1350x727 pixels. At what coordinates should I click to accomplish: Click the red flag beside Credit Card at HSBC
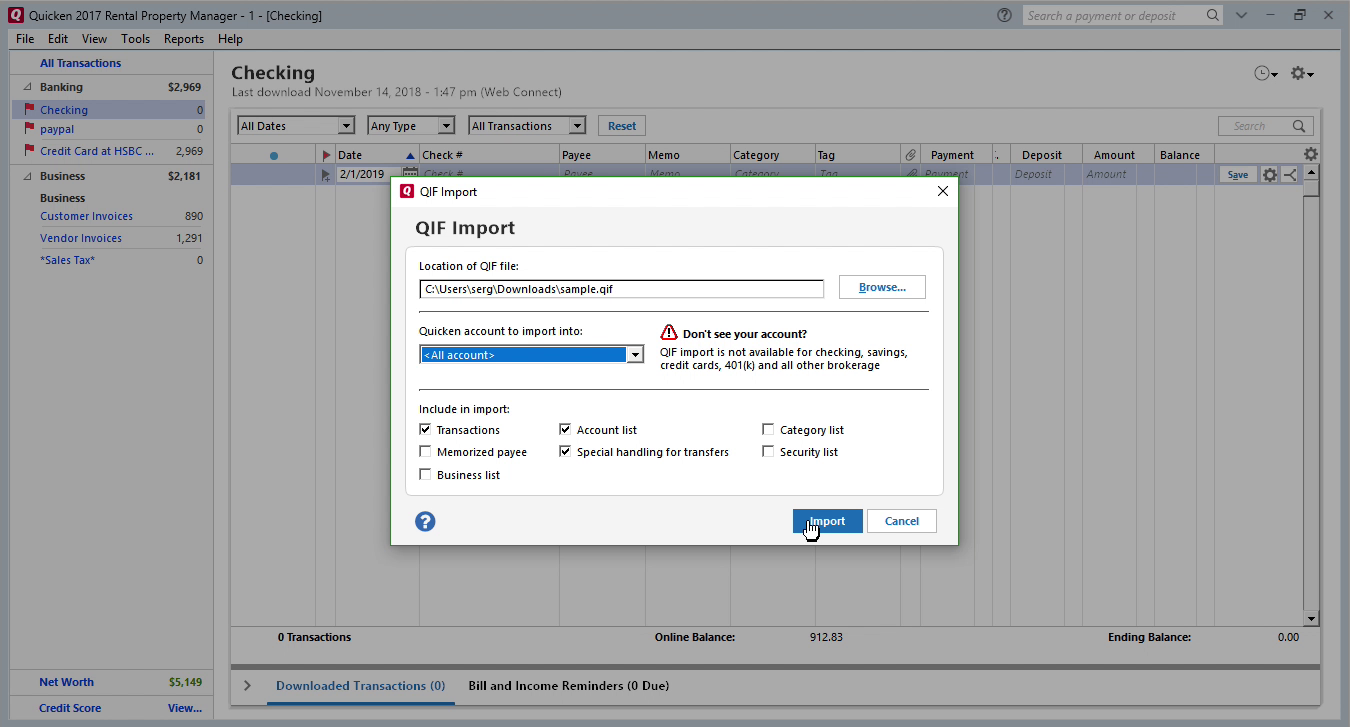(29, 151)
